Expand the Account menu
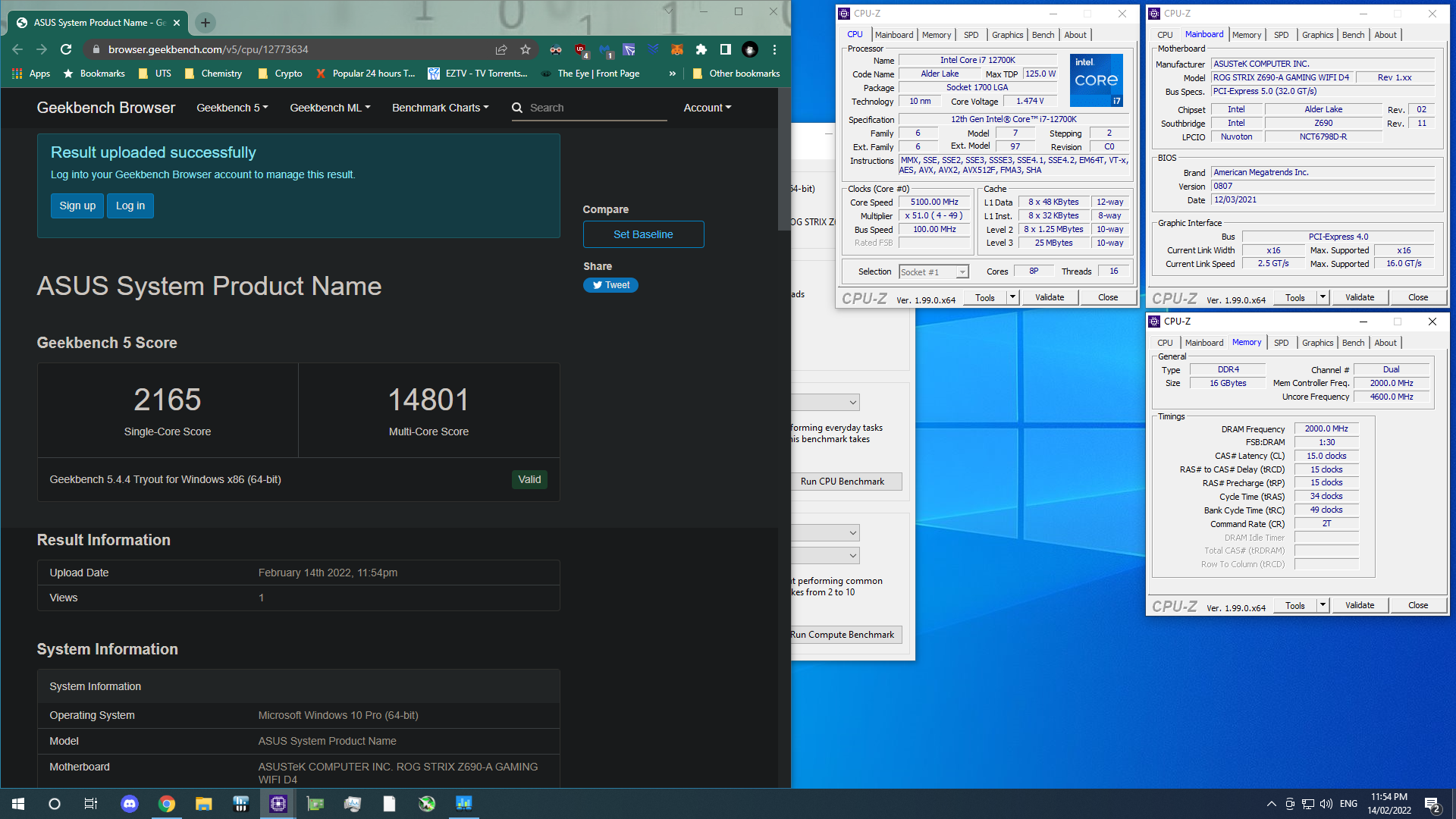 point(708,108)
